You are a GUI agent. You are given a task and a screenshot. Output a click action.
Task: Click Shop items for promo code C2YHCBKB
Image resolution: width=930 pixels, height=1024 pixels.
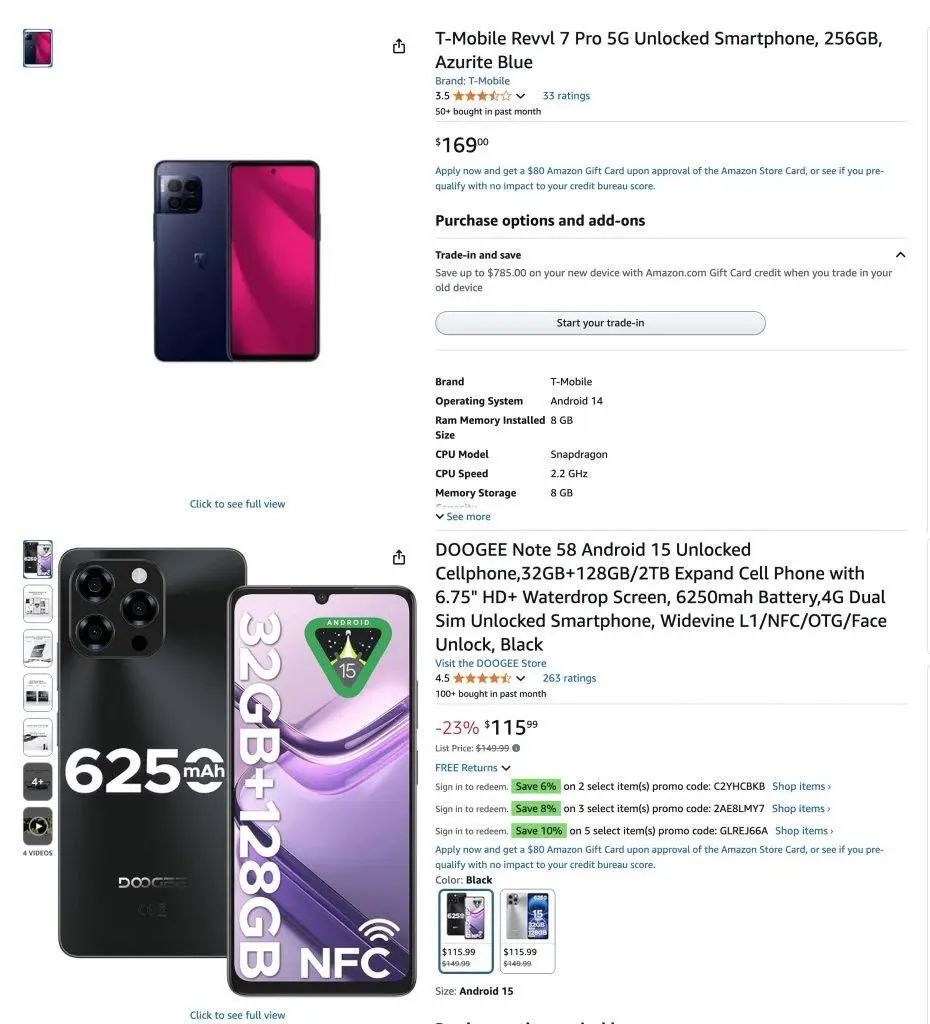801,787
